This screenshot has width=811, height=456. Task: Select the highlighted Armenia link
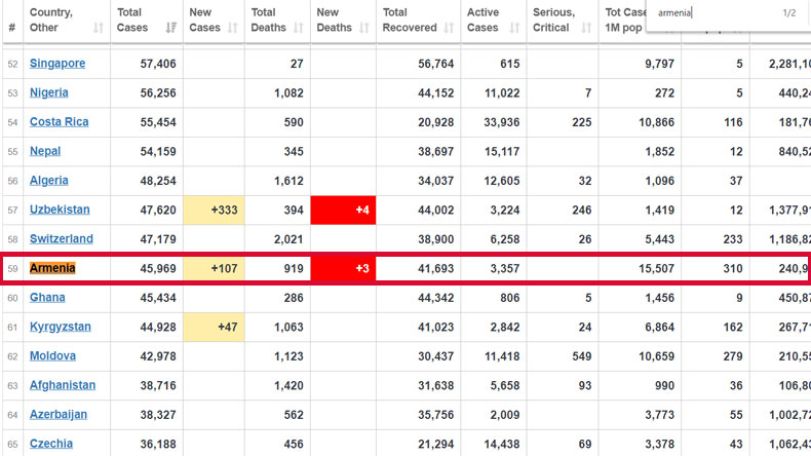coord(52,268)
